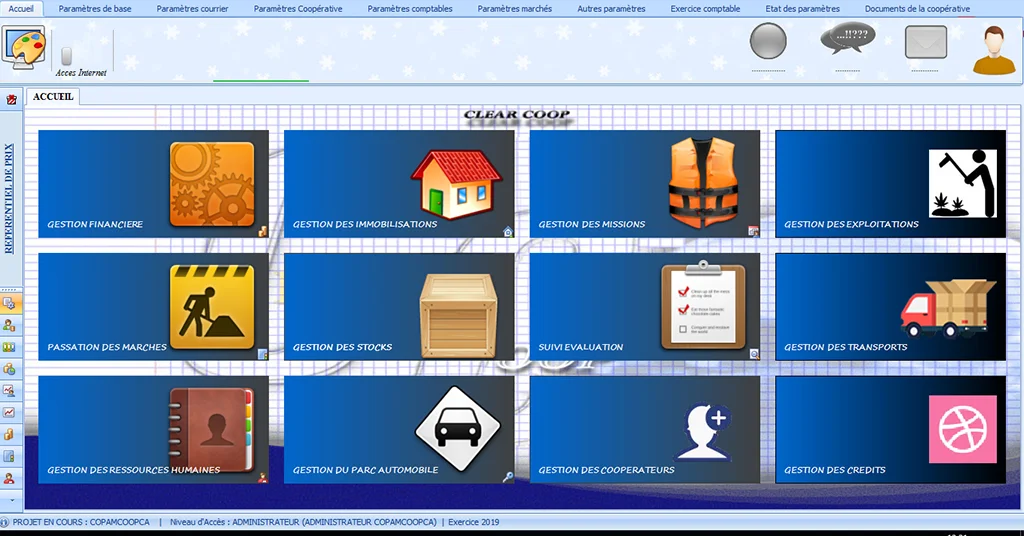Click the two-users icon in sidebar
Image resolution: width=1024 pixels, height=536 pixels.
10,325
